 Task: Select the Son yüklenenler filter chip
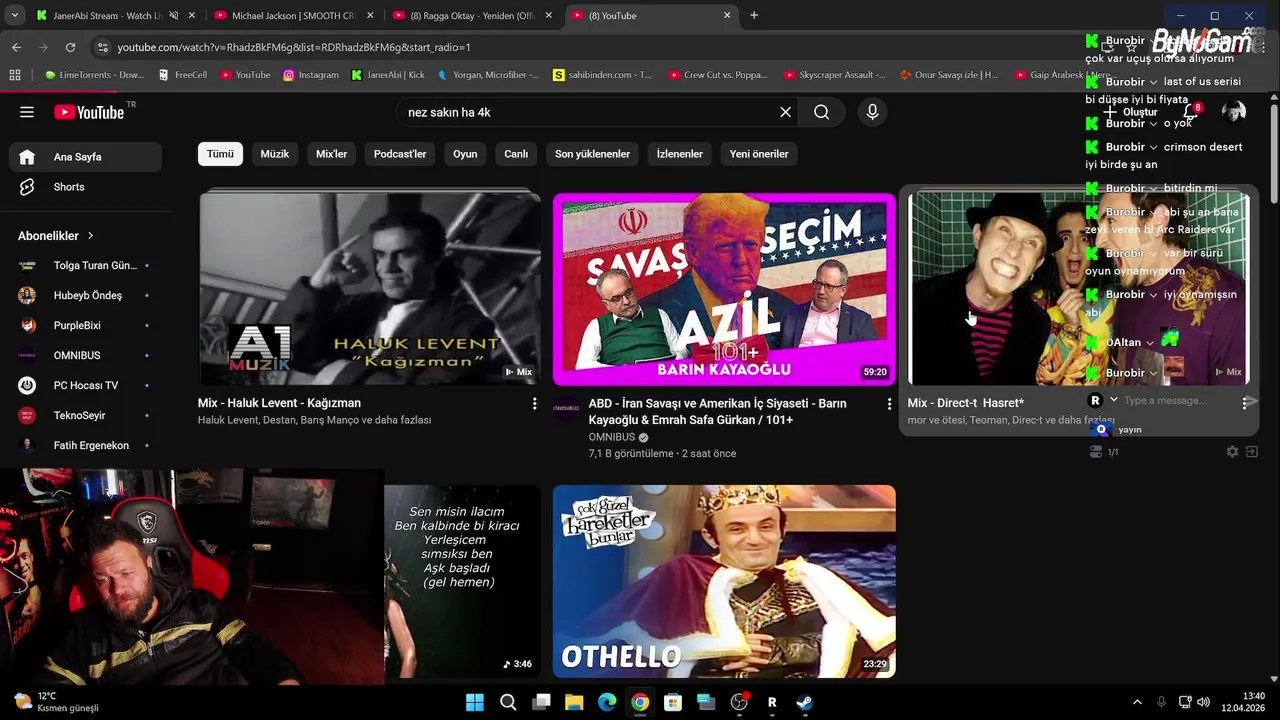coord(592,154)
